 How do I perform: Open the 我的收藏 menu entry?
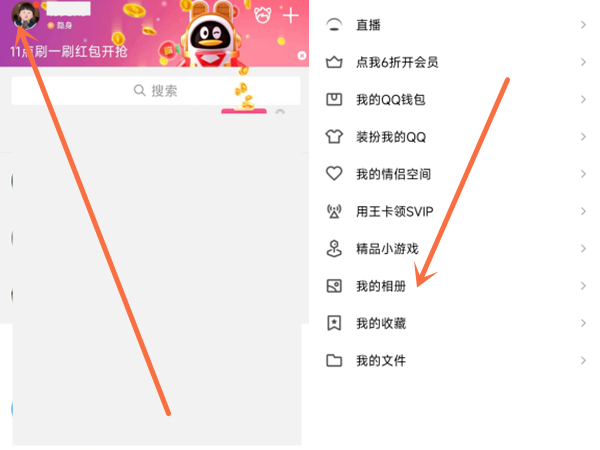coord(455,323)
